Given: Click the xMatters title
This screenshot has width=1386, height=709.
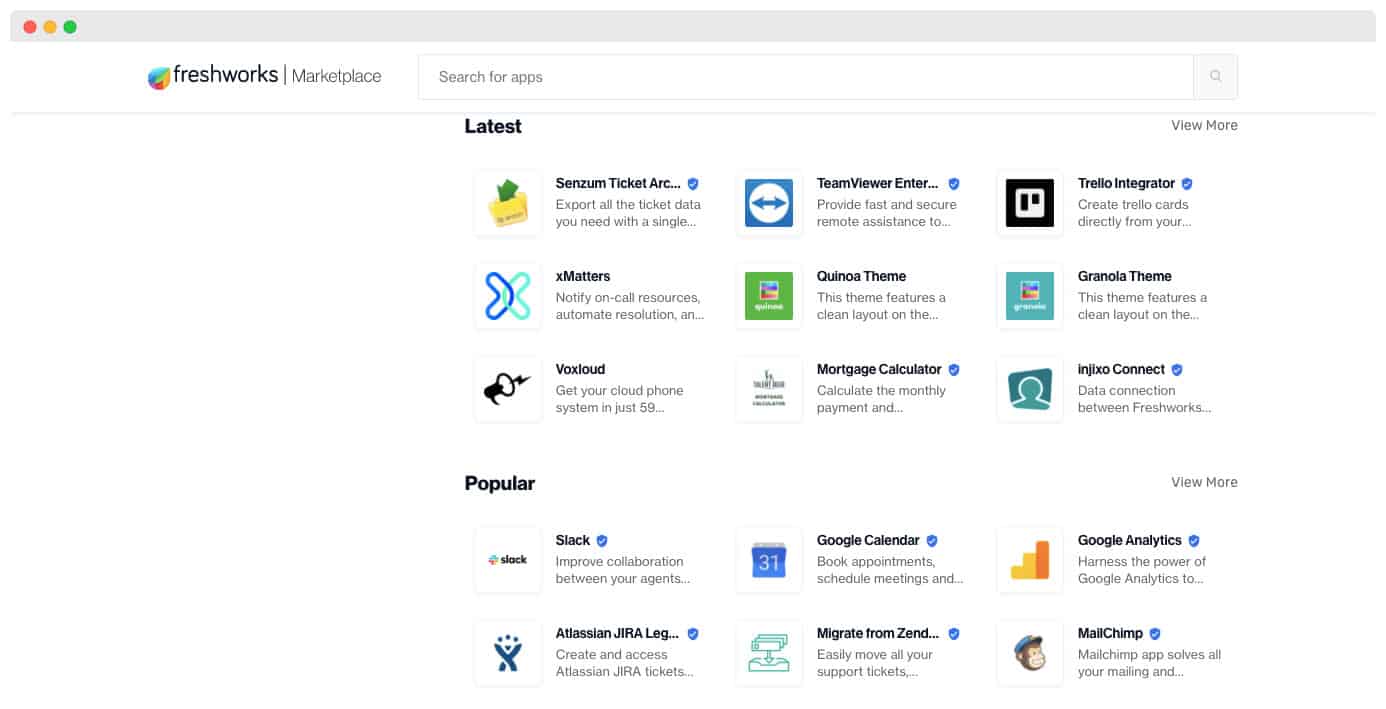Looking at the screenshot, I should 583,276.
